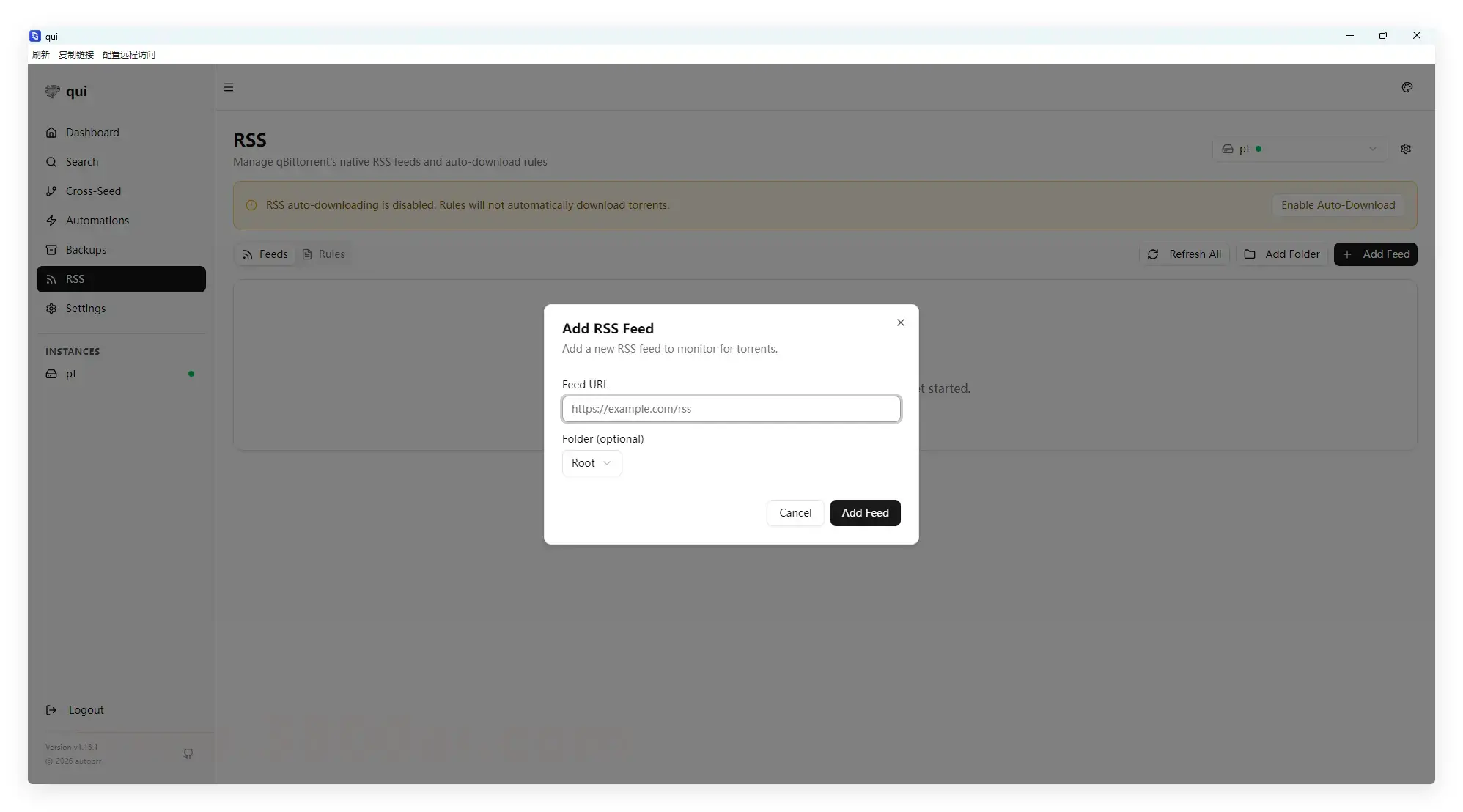Confirm with dialog Add Feed button

click(864, 513)
